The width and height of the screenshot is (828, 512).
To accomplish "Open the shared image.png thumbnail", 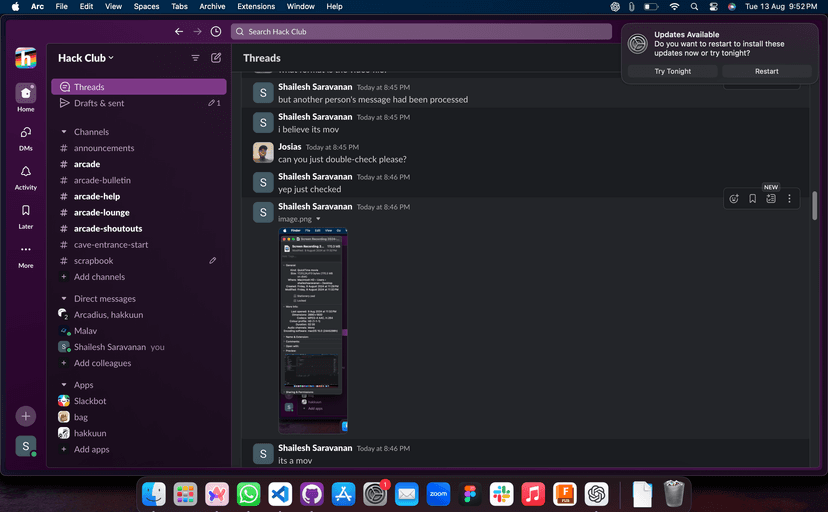I will [x=313, y=328].
